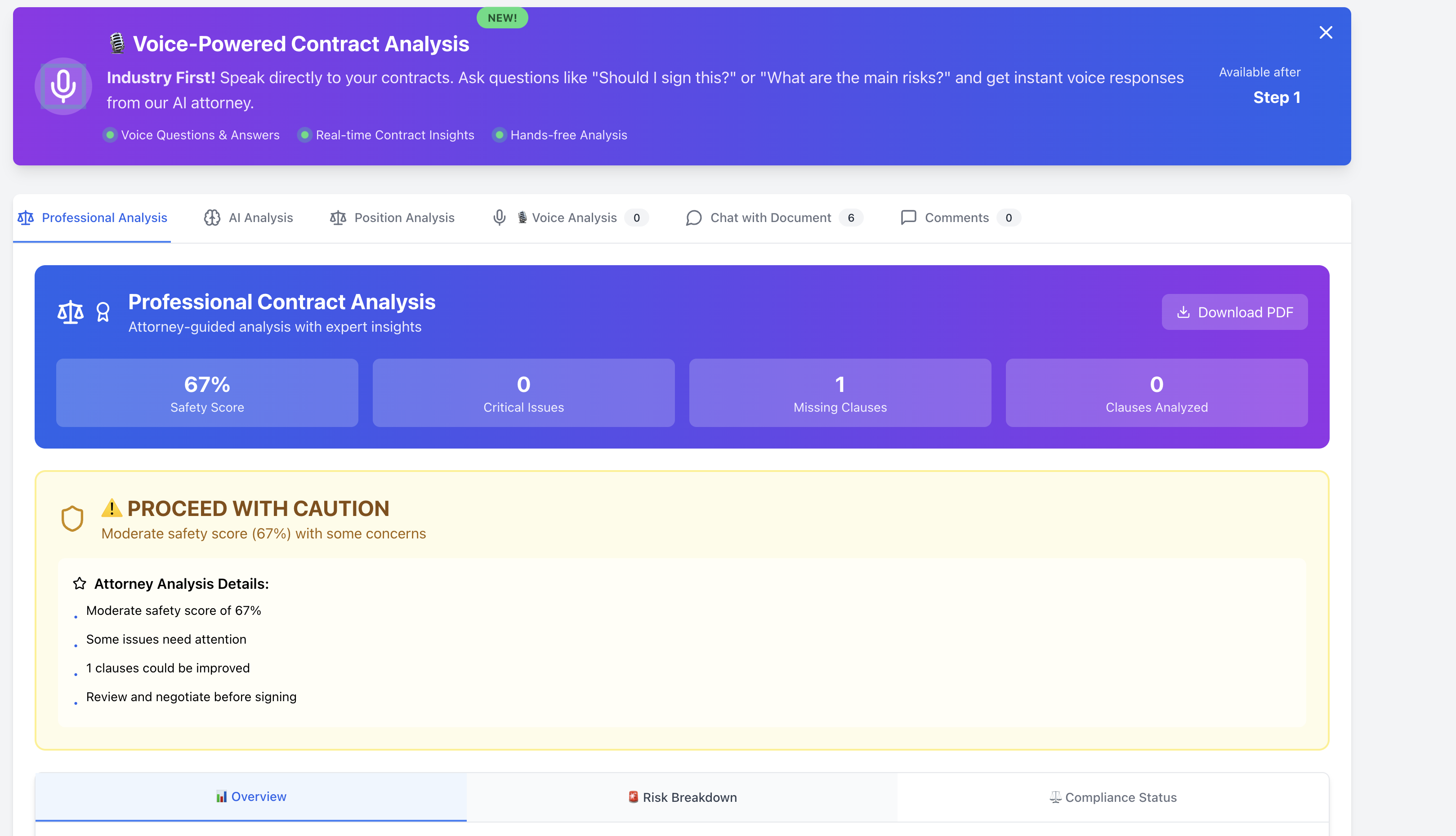Click the 'Voice Questions & Answers' label

click(201, 135)
